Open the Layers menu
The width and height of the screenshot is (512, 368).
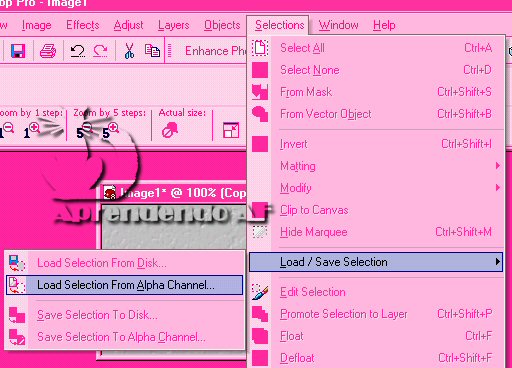(x=174, y=25)
